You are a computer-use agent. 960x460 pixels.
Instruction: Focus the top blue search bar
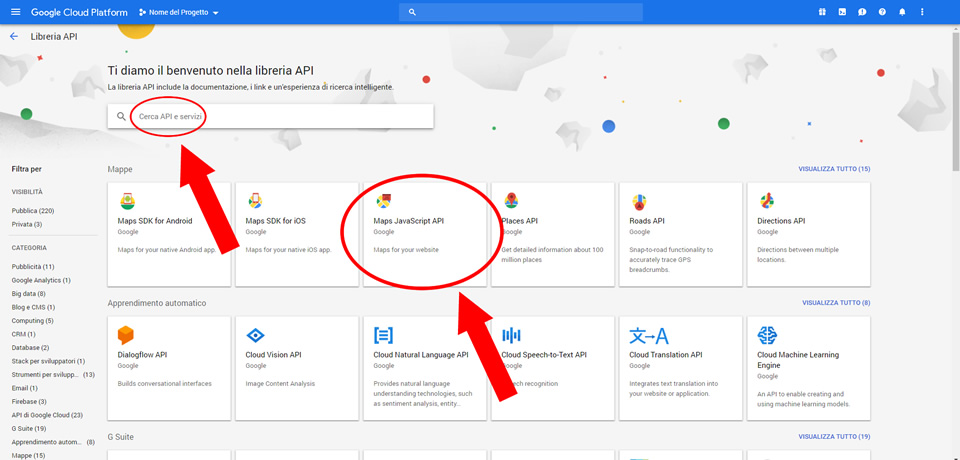(520, 12)
